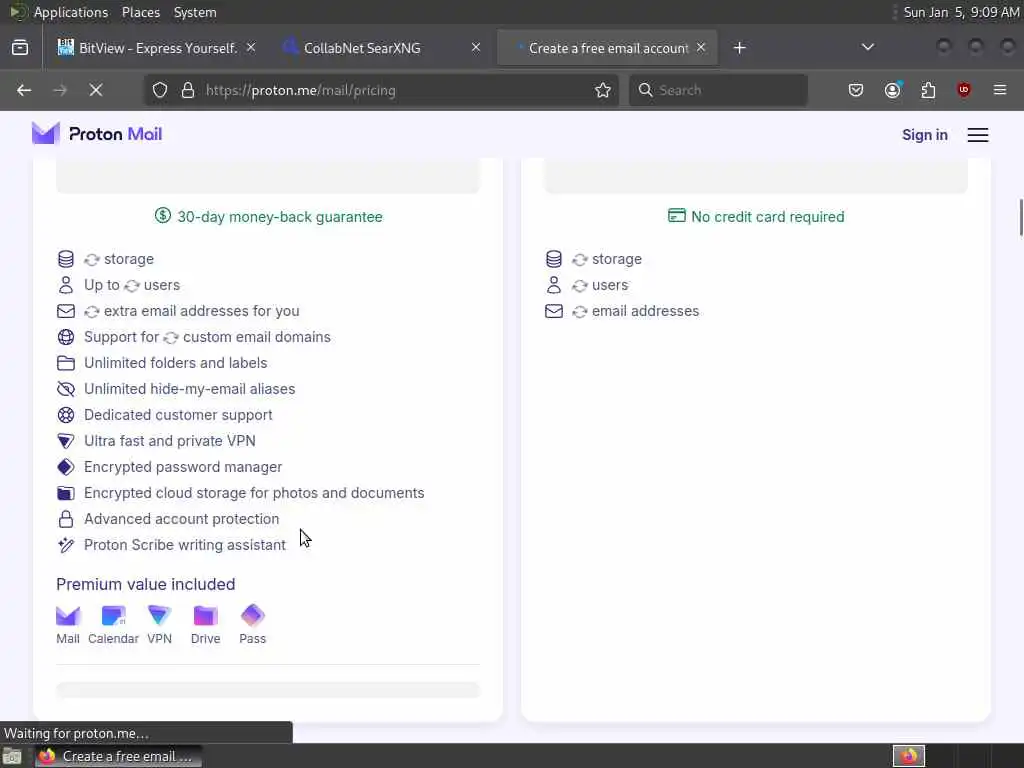Click the clock showing Sun Jan 5
Screen dimensions: 1024x768
pos(961,12)
